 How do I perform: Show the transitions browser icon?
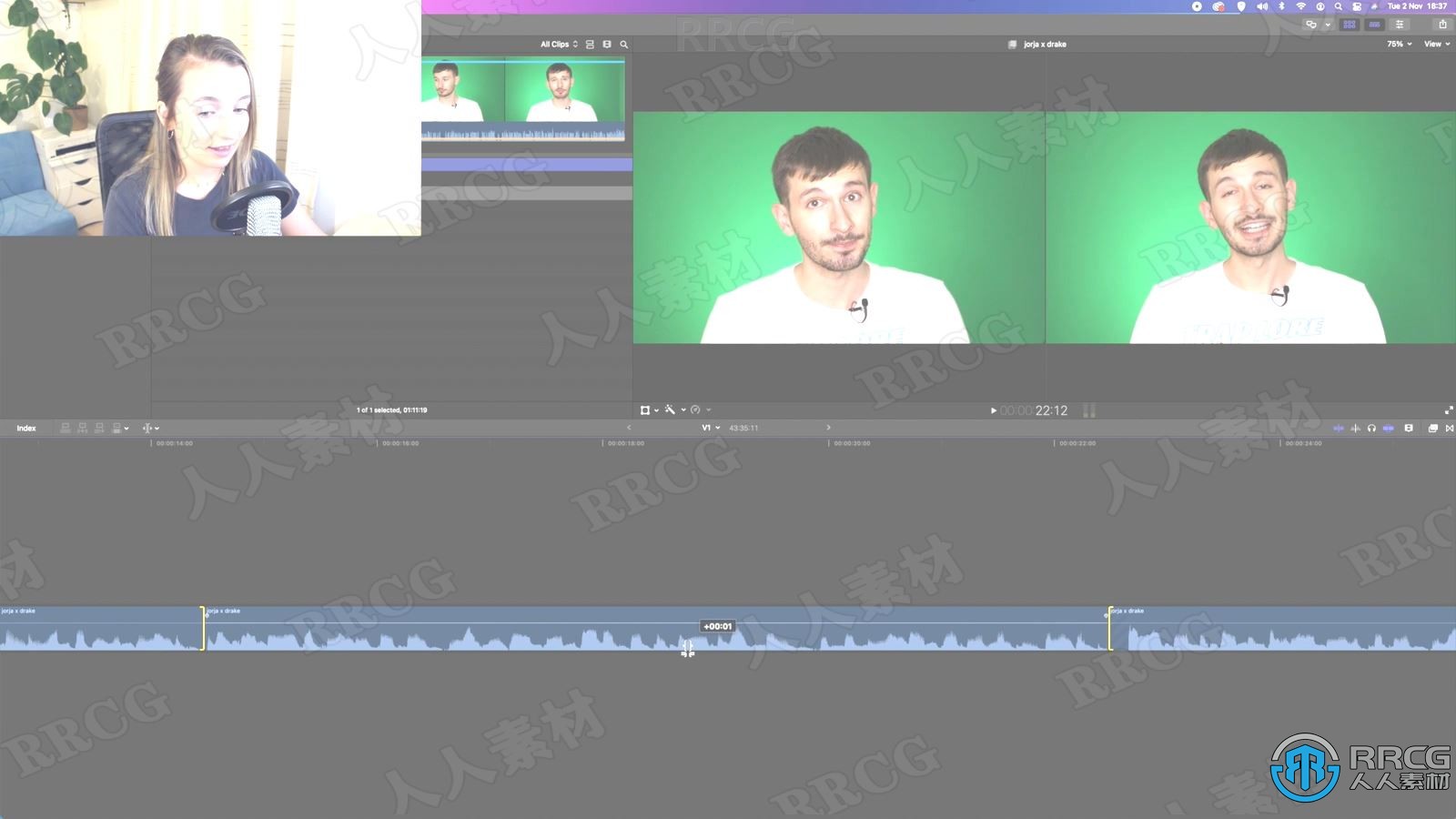(x=1450, y=428)
